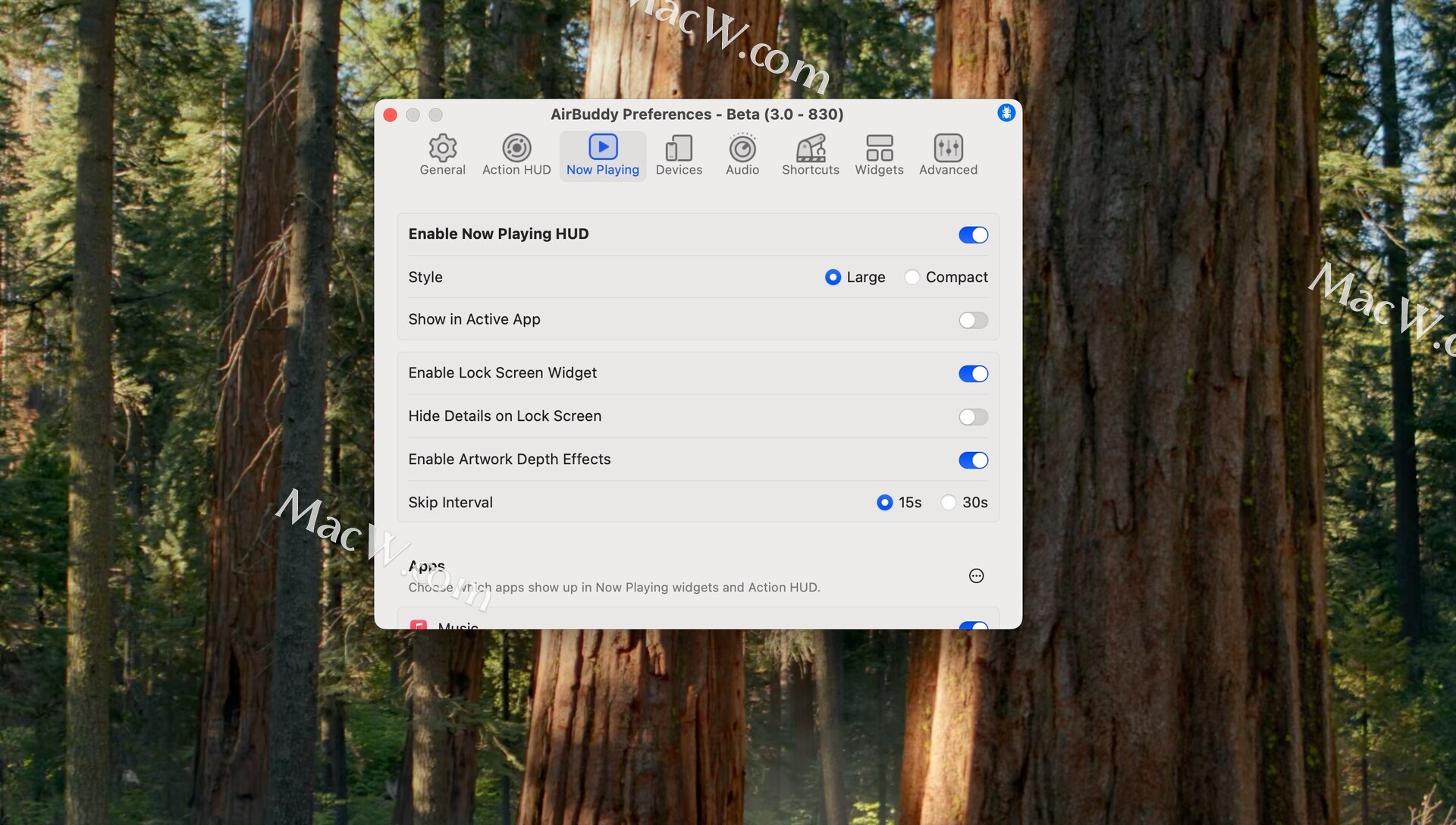Screen dimensions: 1456x825
Task: Toggle Enable Artwork Depth Effects switch
Action: 973,460
